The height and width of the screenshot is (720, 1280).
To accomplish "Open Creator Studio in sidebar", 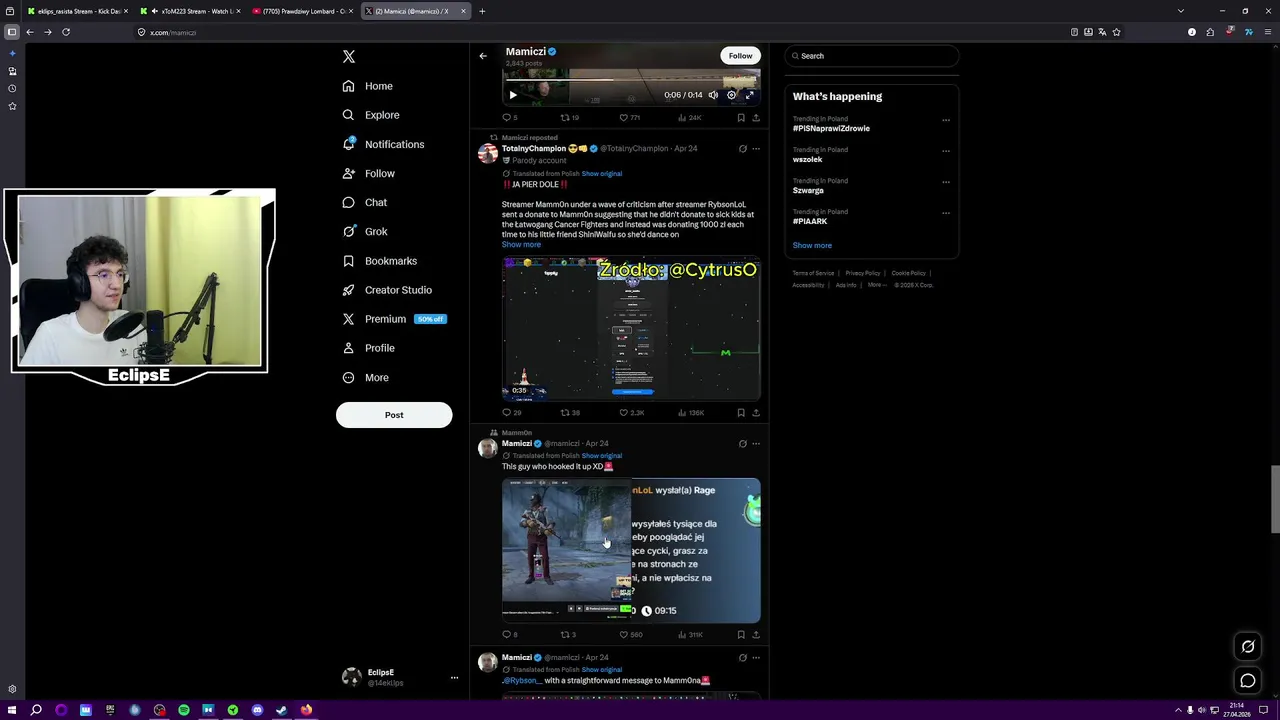I will tap(386, 290).
